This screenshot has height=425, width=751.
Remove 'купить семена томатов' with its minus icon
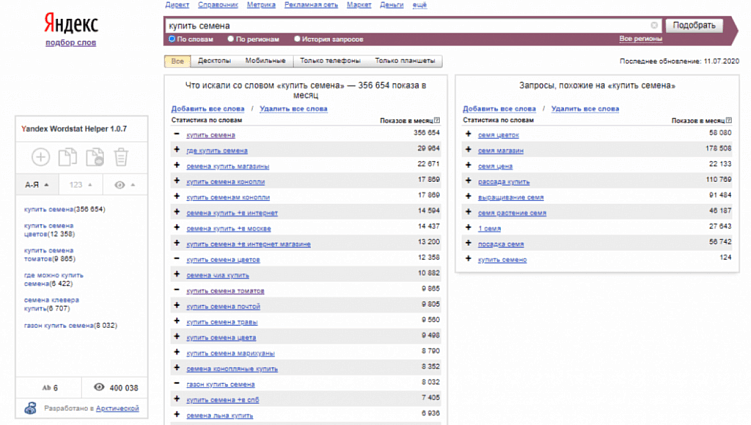177,290
